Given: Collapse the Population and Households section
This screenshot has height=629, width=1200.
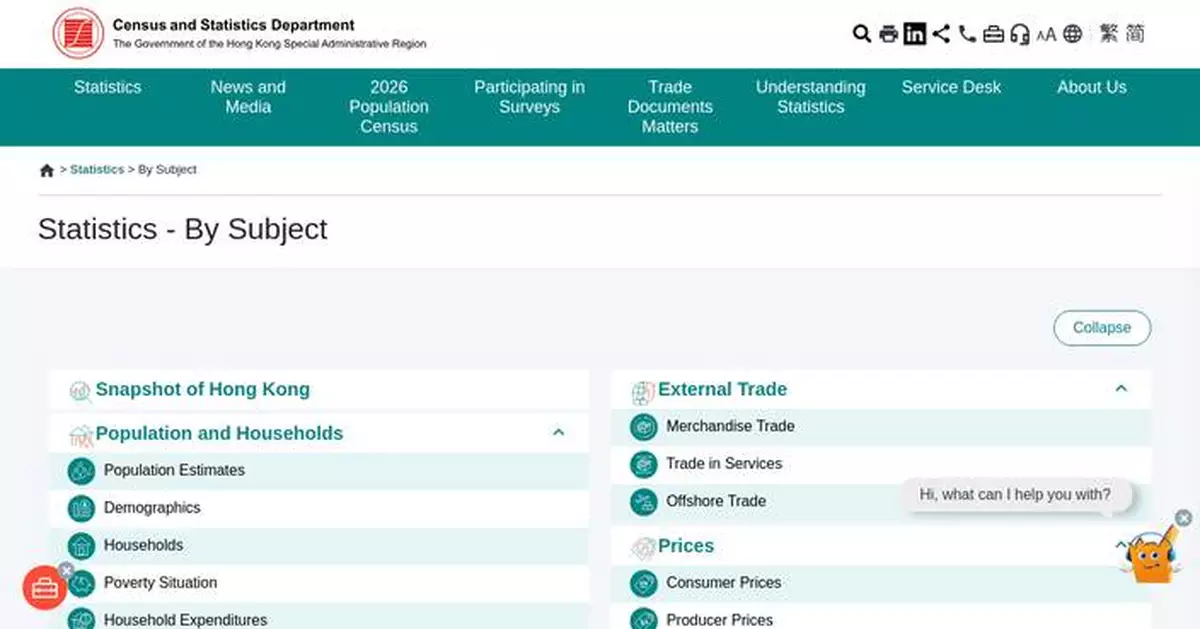Looking at the screenshot, I should [558, 433].
